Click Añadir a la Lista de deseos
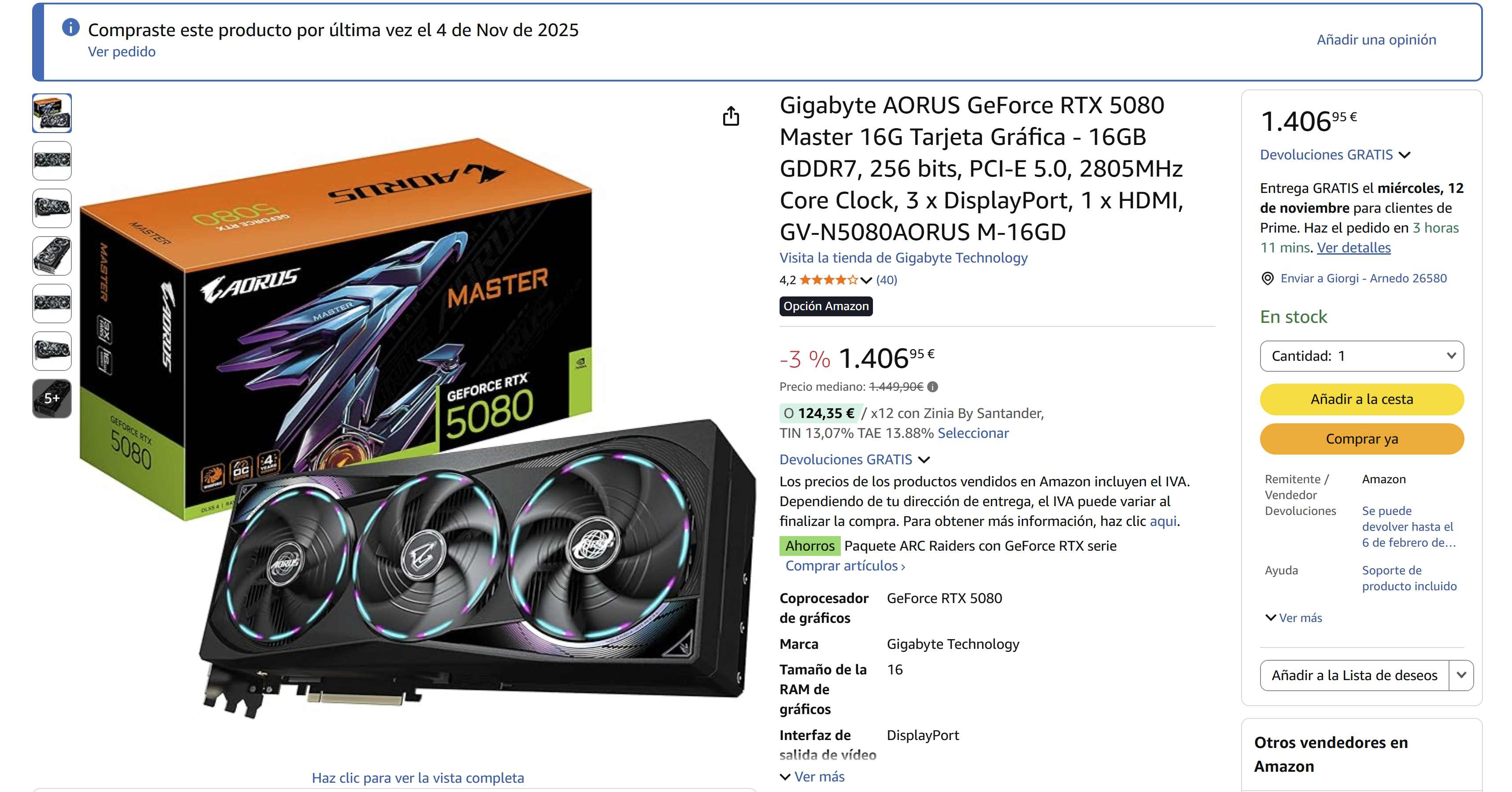The width and height of the screenshot is (1512, 792). [1354, 675]
